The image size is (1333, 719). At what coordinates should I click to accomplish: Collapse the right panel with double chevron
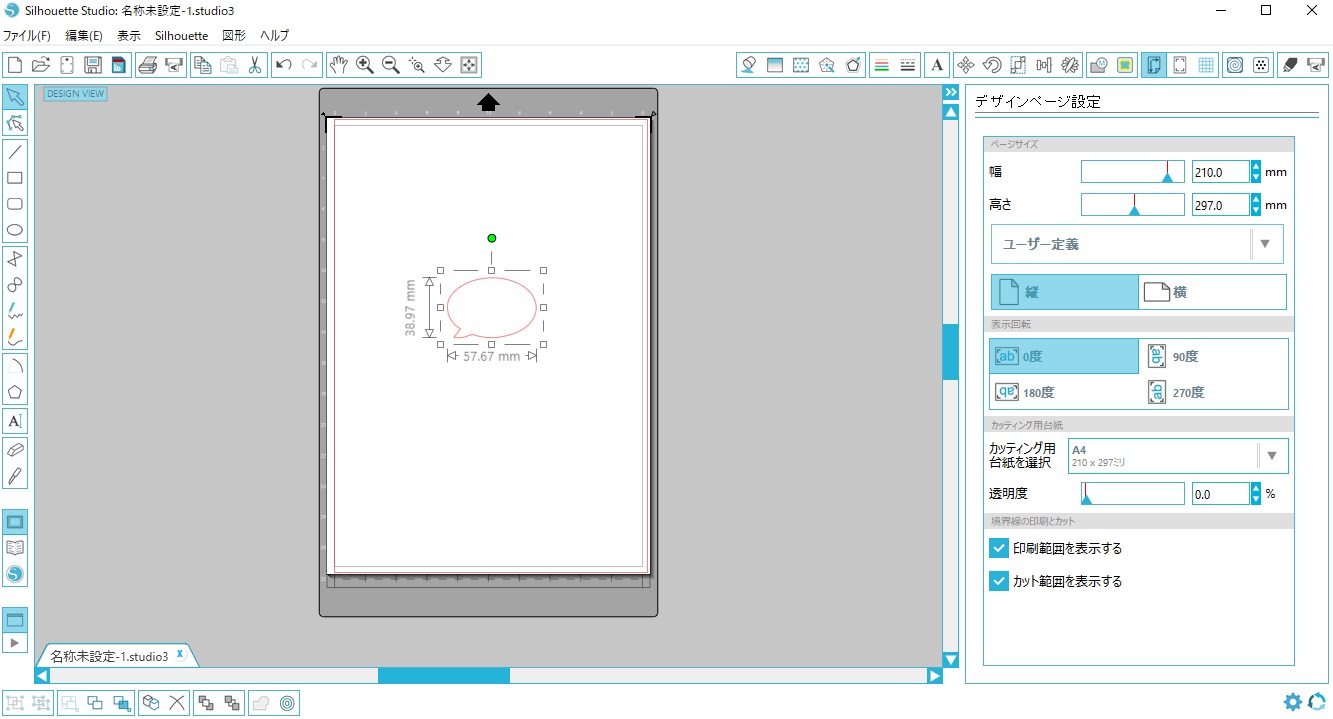click(x=951, y=92)
